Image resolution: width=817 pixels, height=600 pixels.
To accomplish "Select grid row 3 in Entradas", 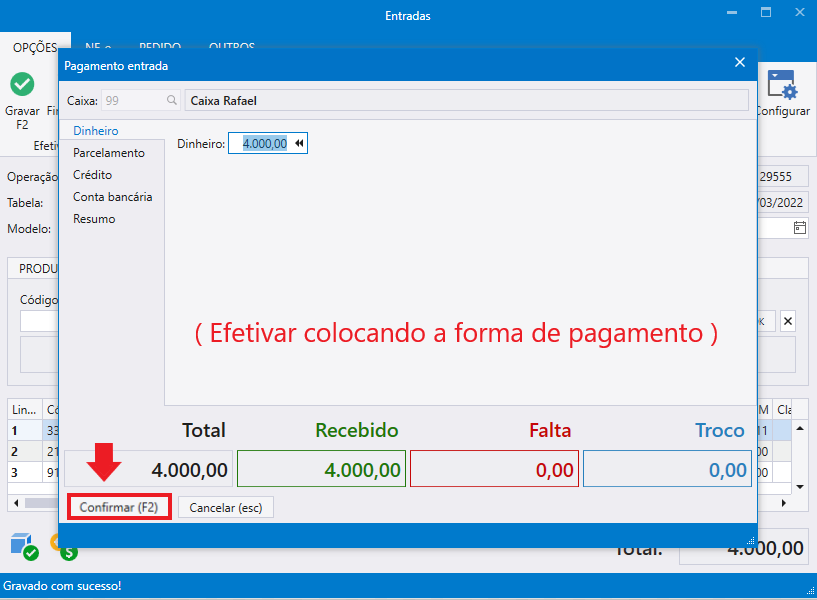I will (x=24, y=472).
